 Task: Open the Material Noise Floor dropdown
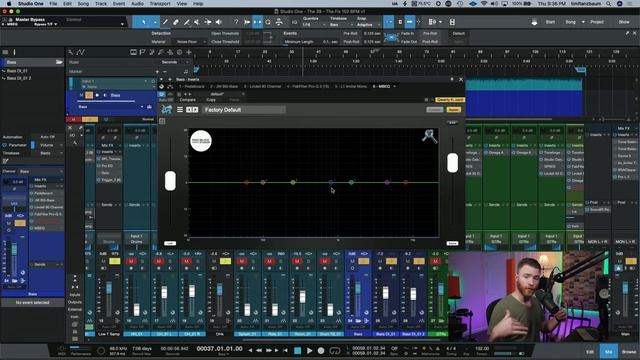(191, 42)
